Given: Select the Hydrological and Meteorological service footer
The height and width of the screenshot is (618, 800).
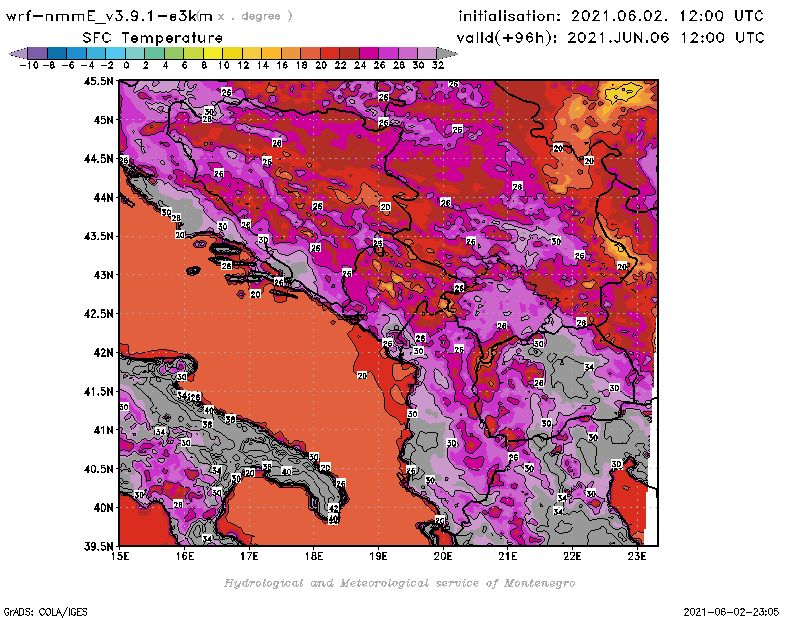Looking at the screenshot, I should point(399,583).
